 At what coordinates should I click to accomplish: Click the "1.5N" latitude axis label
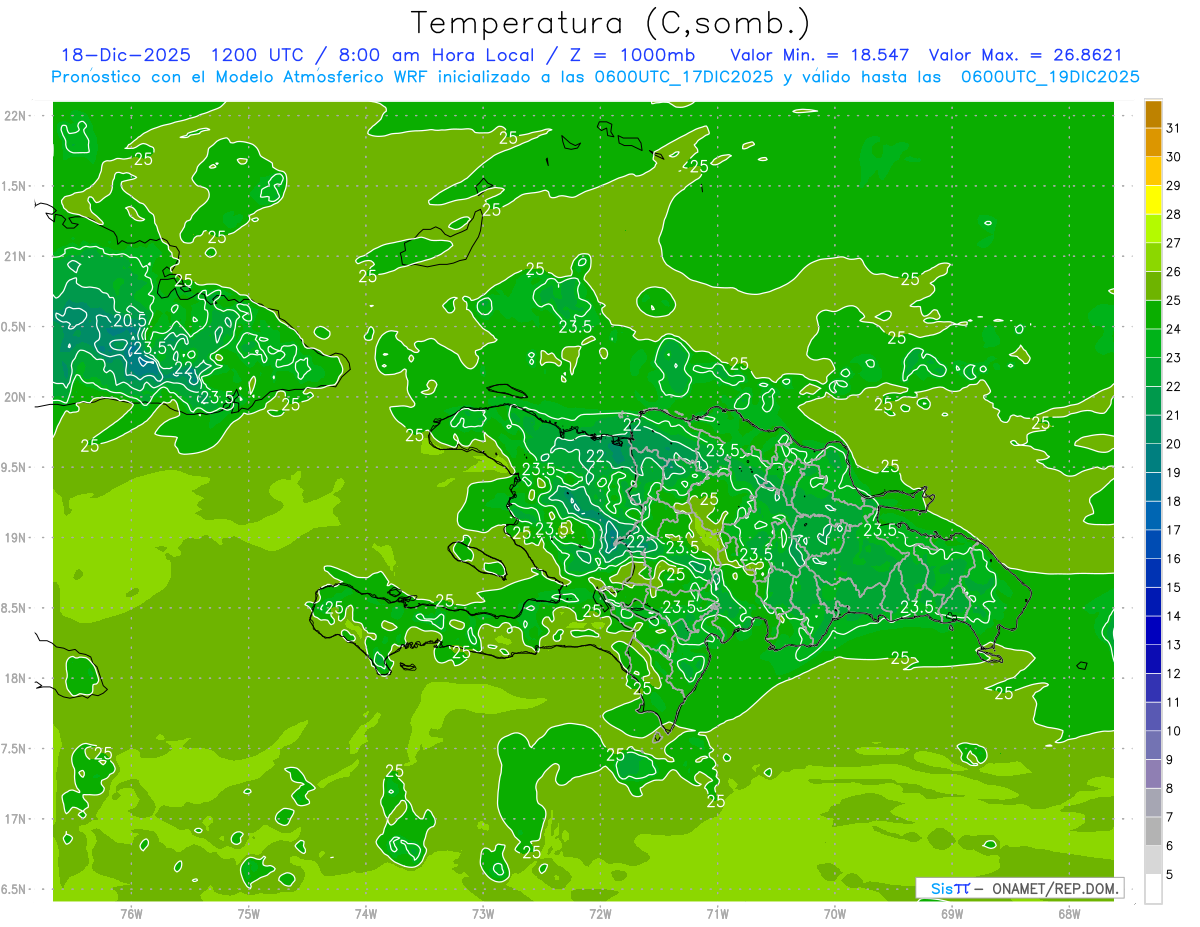[x=15, y=186]
